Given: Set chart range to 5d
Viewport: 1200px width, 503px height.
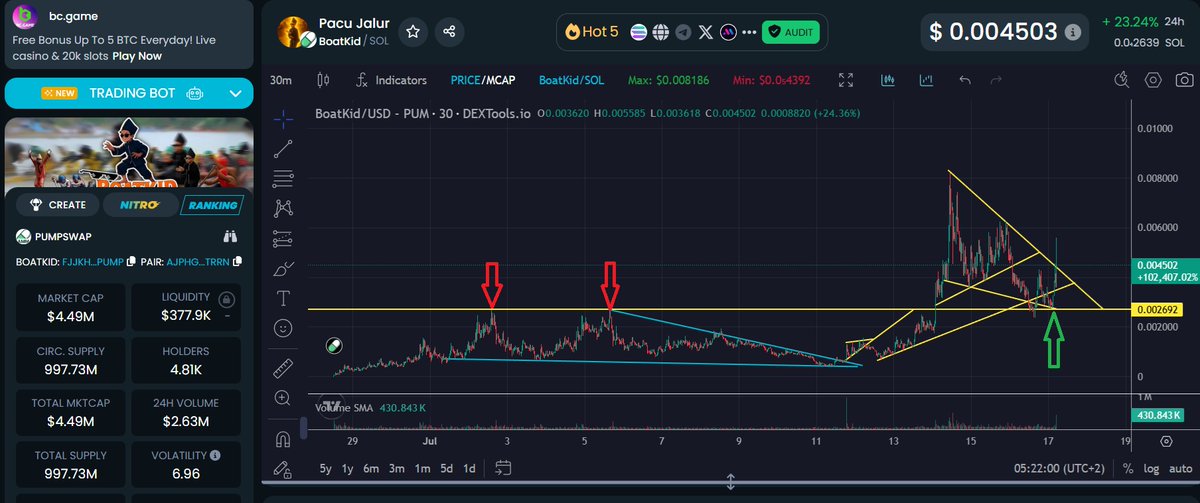Looking at the screenshot, I should (447, 468).
